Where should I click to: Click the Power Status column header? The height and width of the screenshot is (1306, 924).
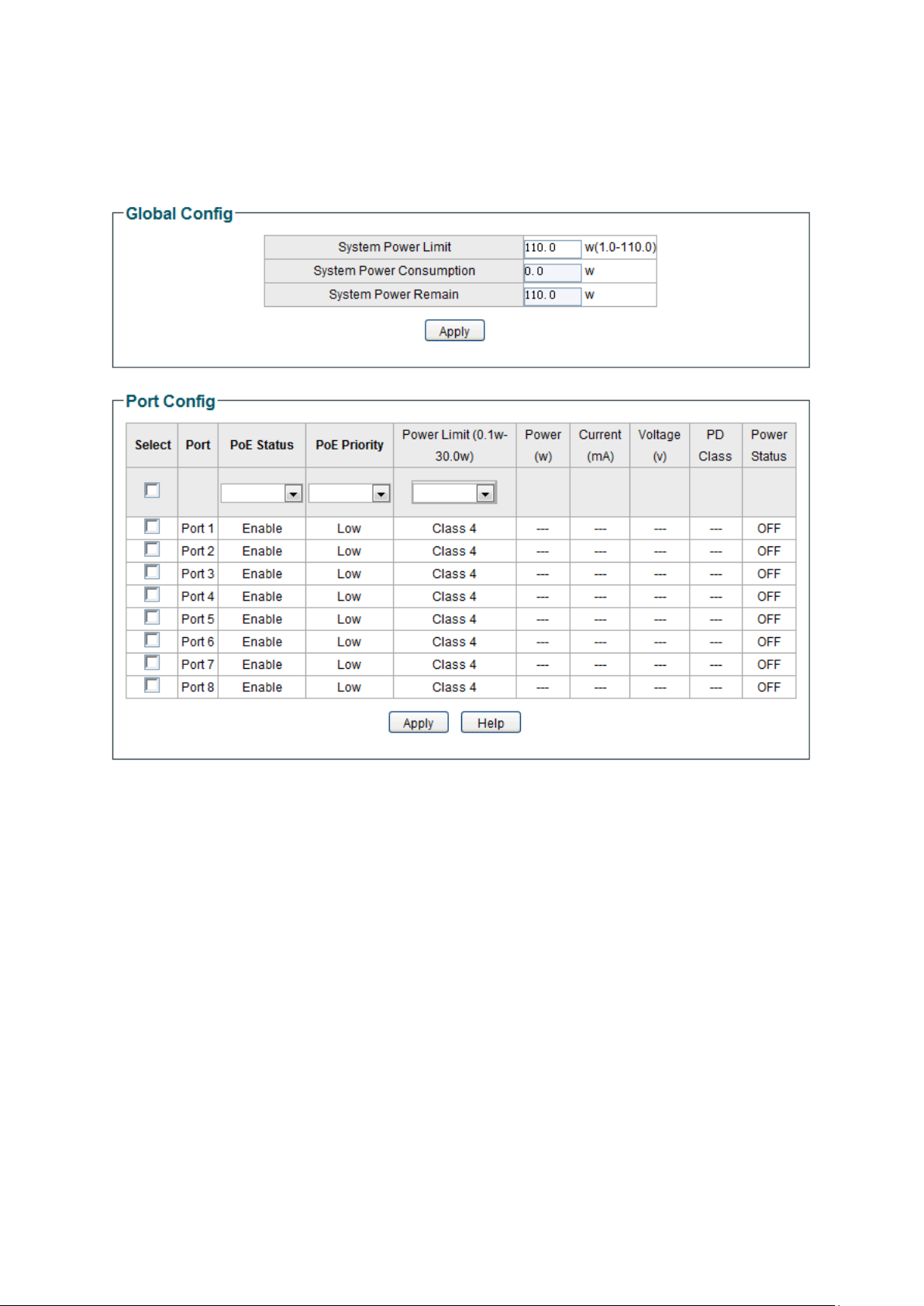click(x=769, y=445)
